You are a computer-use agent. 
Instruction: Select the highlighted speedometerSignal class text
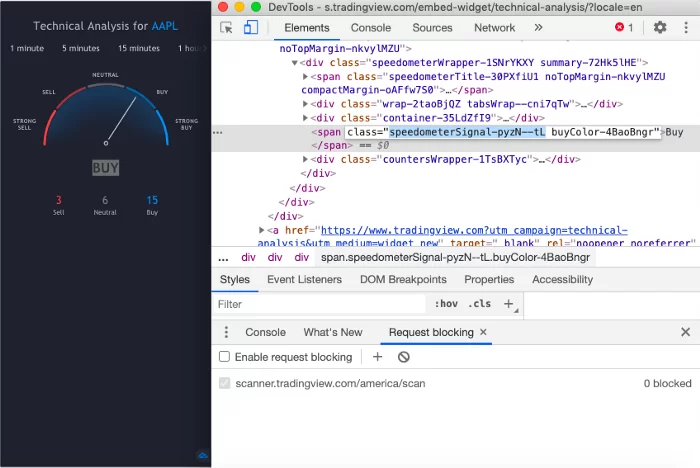click(467, 132)
